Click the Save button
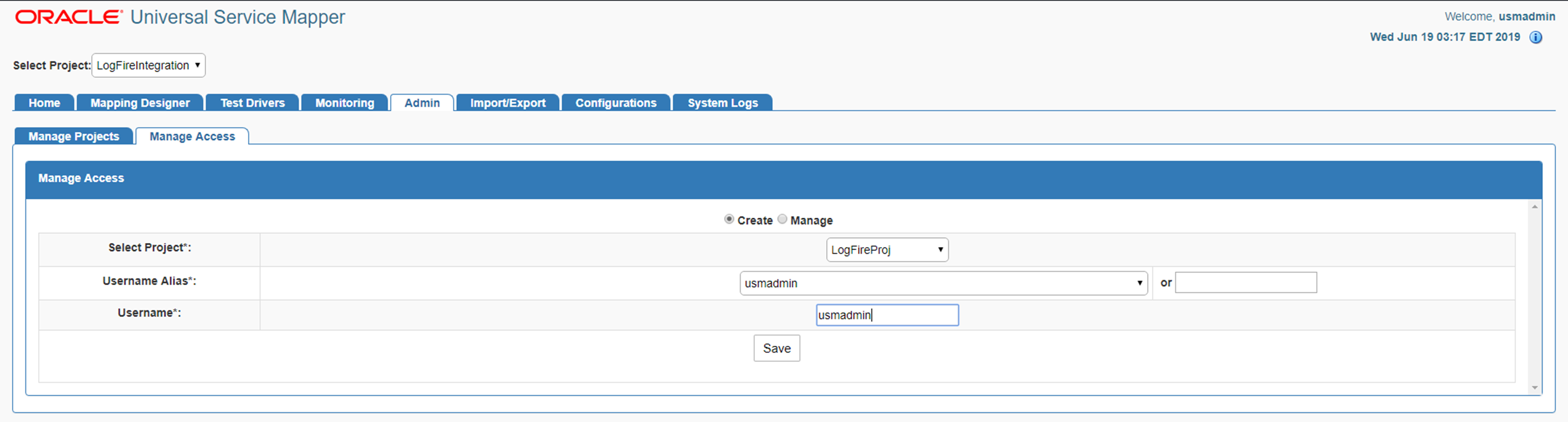This screenshot has width=1568, height=422. [x=777, y=348]
